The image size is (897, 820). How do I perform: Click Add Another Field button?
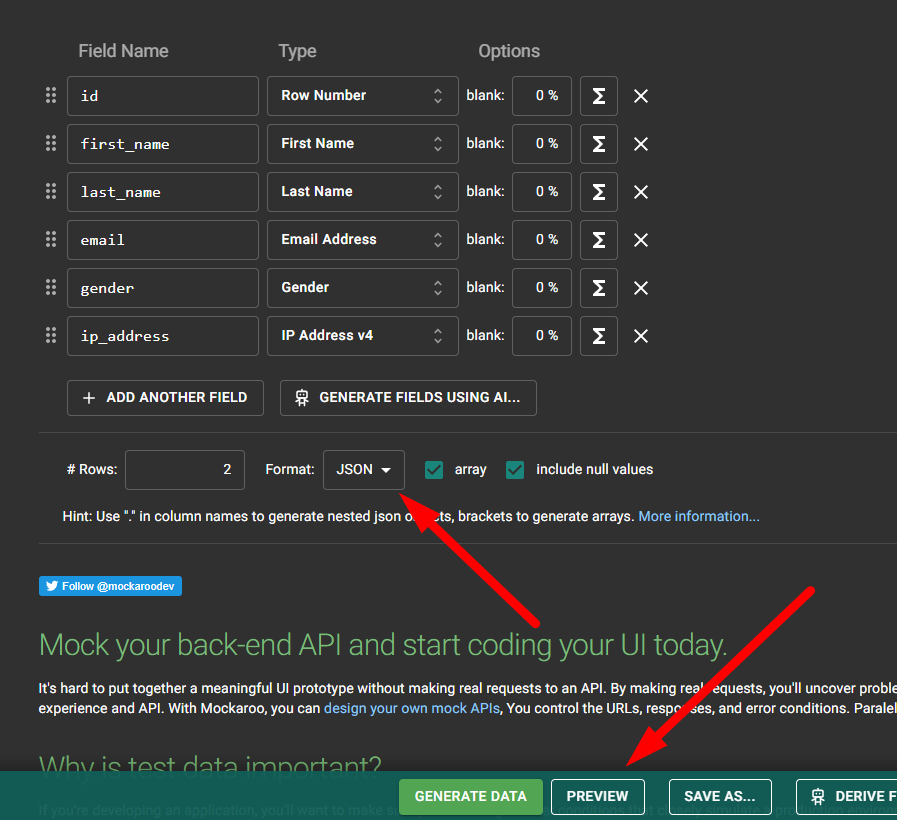pyautogui.click(x=165, y=397)
